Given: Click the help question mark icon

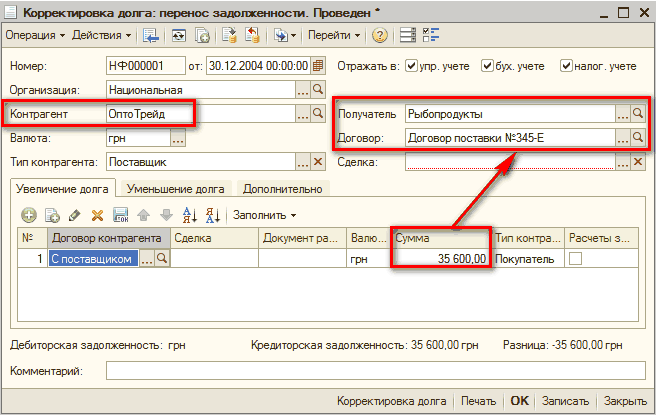Looking at the screenshot, I should point(379,35).
